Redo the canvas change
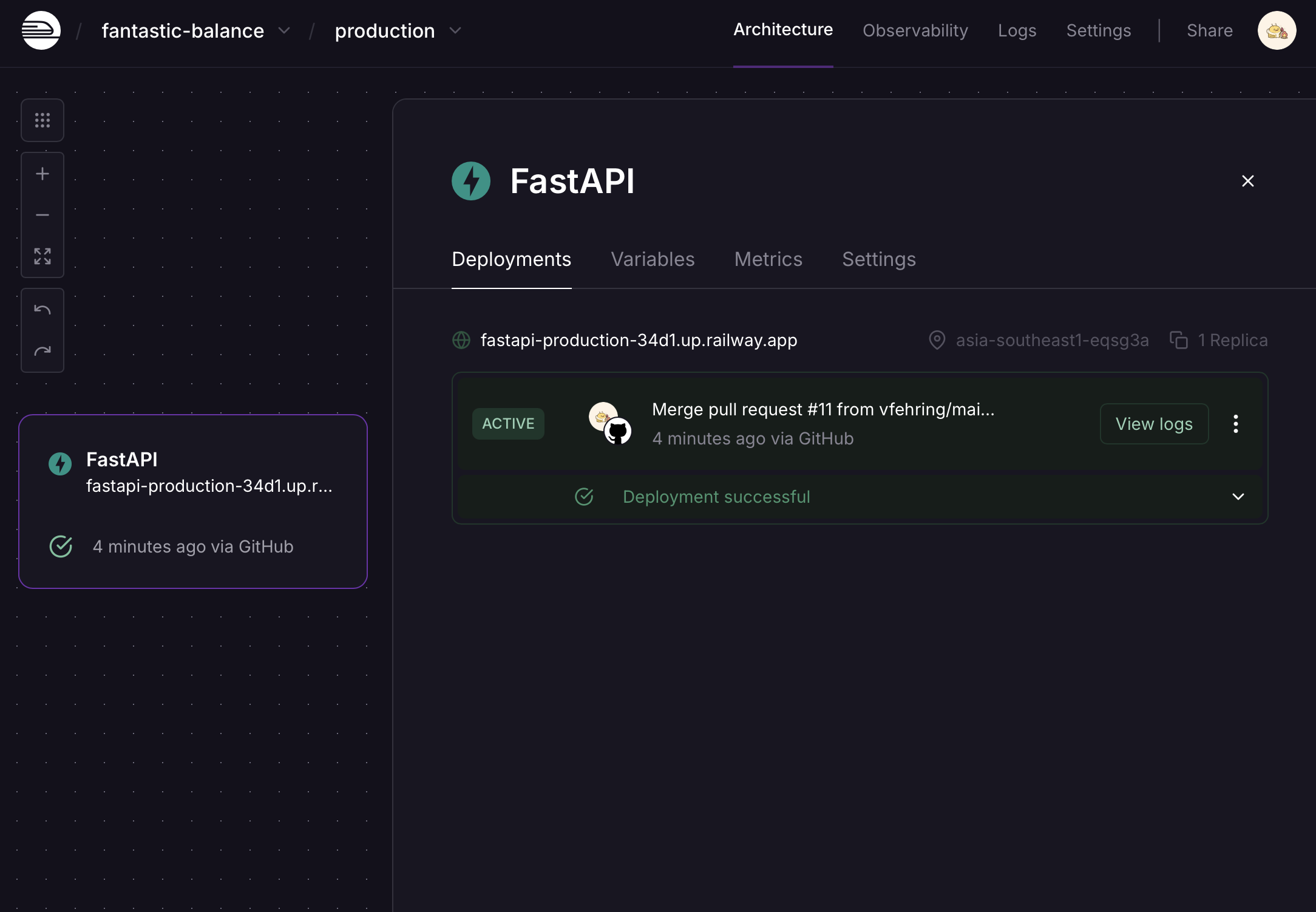 [x=42, y=351]
